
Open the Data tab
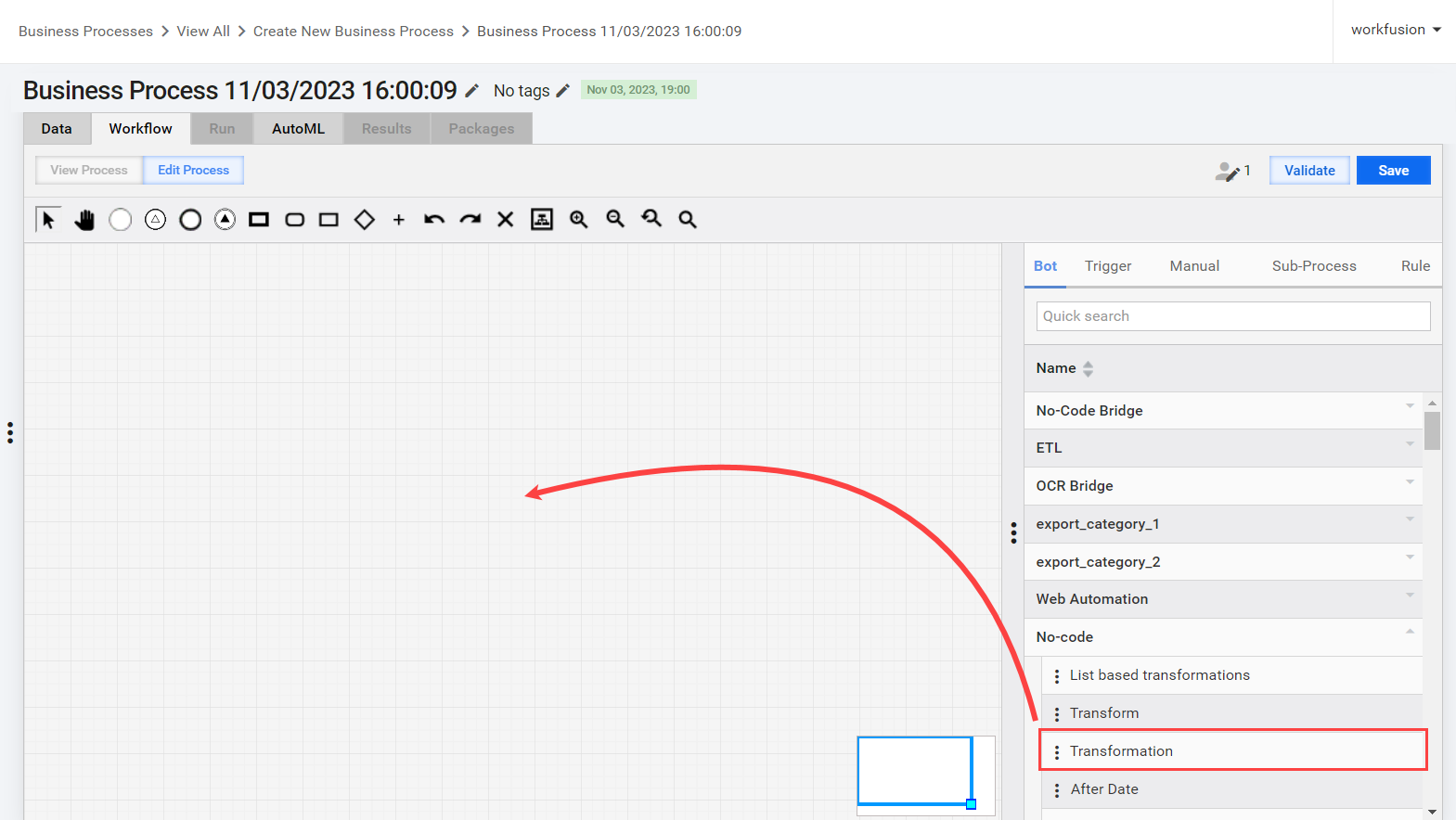pos(57,129)
